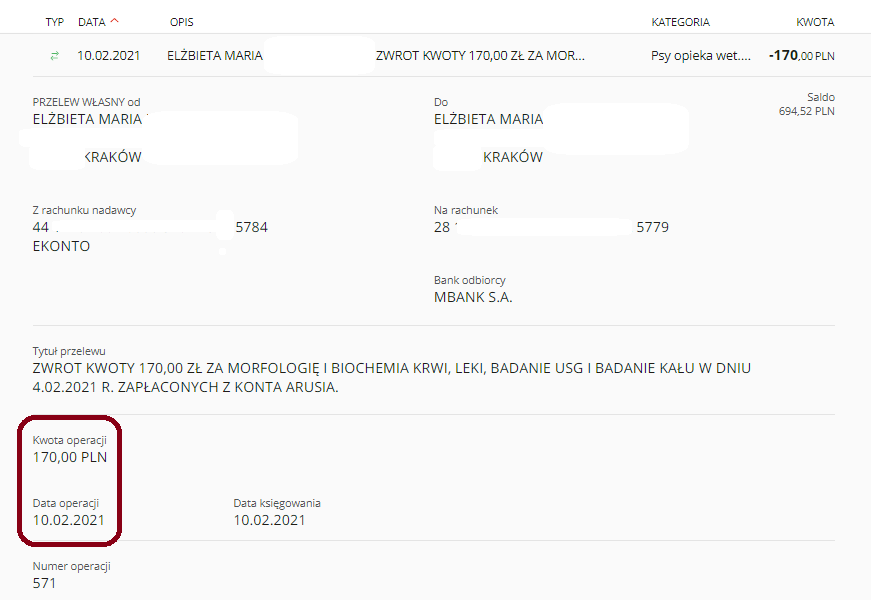Sort transactions by DATA column

91,22
